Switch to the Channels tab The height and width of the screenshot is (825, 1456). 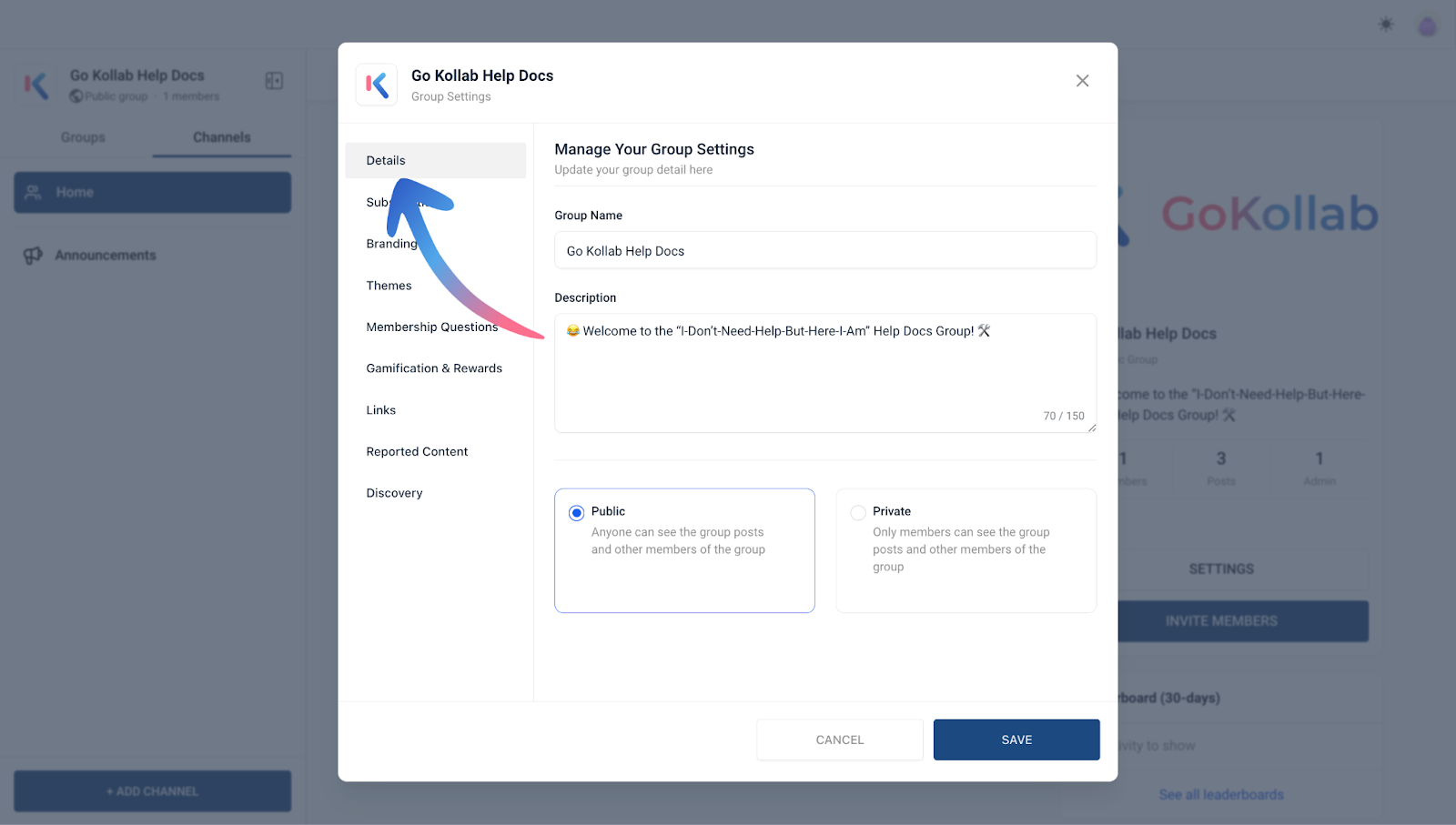tap(222, 137)
